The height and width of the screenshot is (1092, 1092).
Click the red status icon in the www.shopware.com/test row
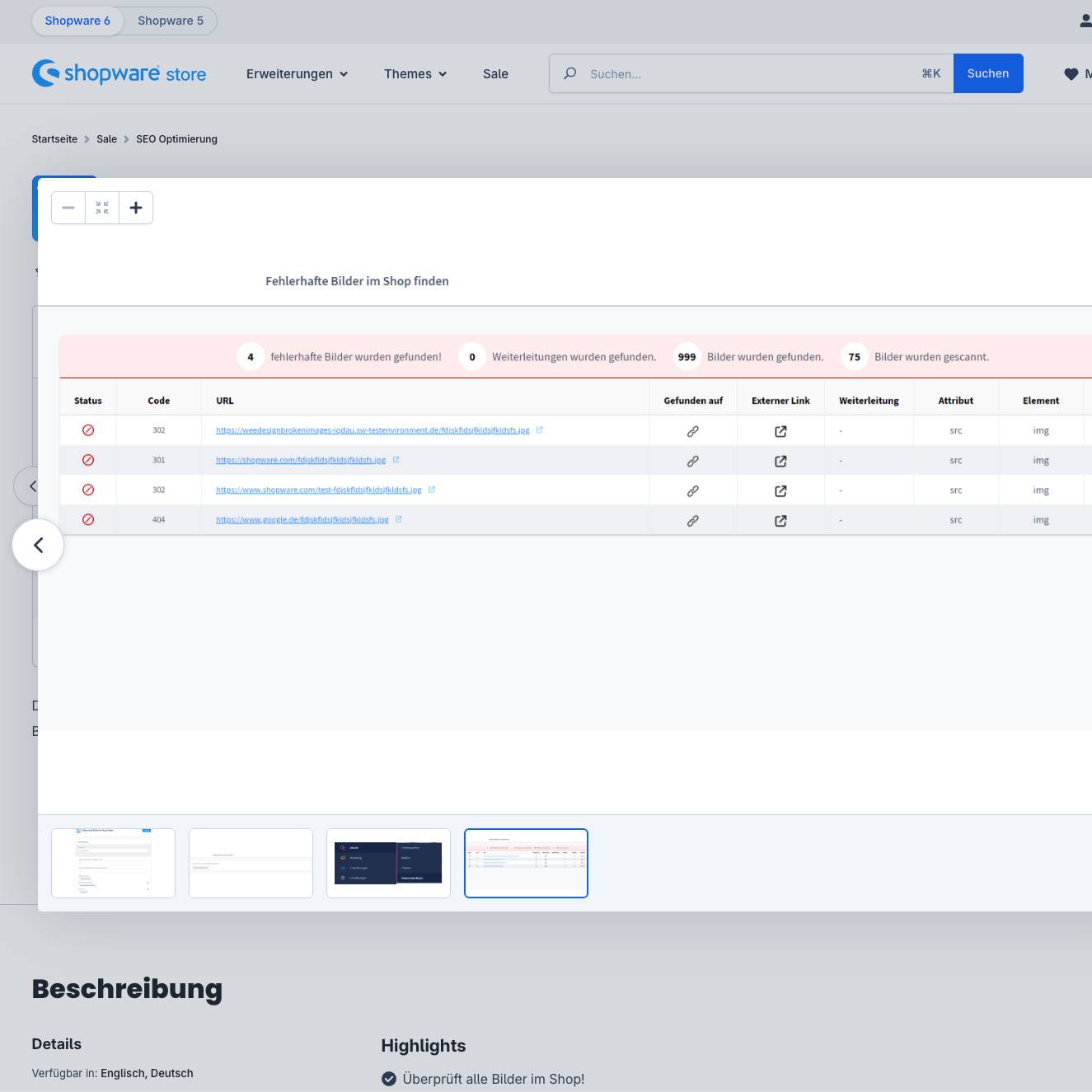point(88,490)
